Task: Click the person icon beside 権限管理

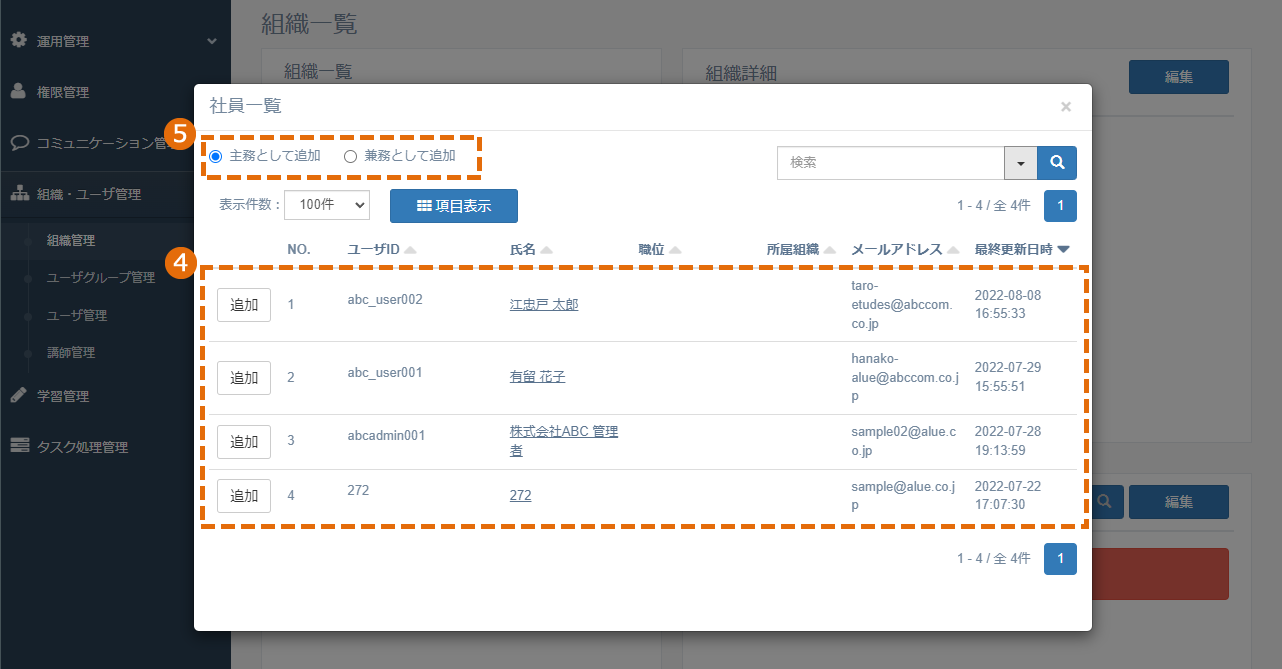Action: (18, 91)
